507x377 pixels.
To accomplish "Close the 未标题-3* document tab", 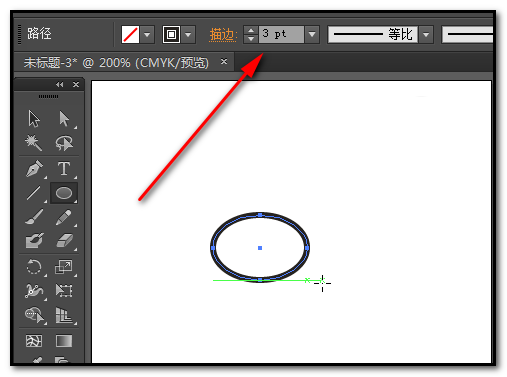I will click(x=224, y=62).
